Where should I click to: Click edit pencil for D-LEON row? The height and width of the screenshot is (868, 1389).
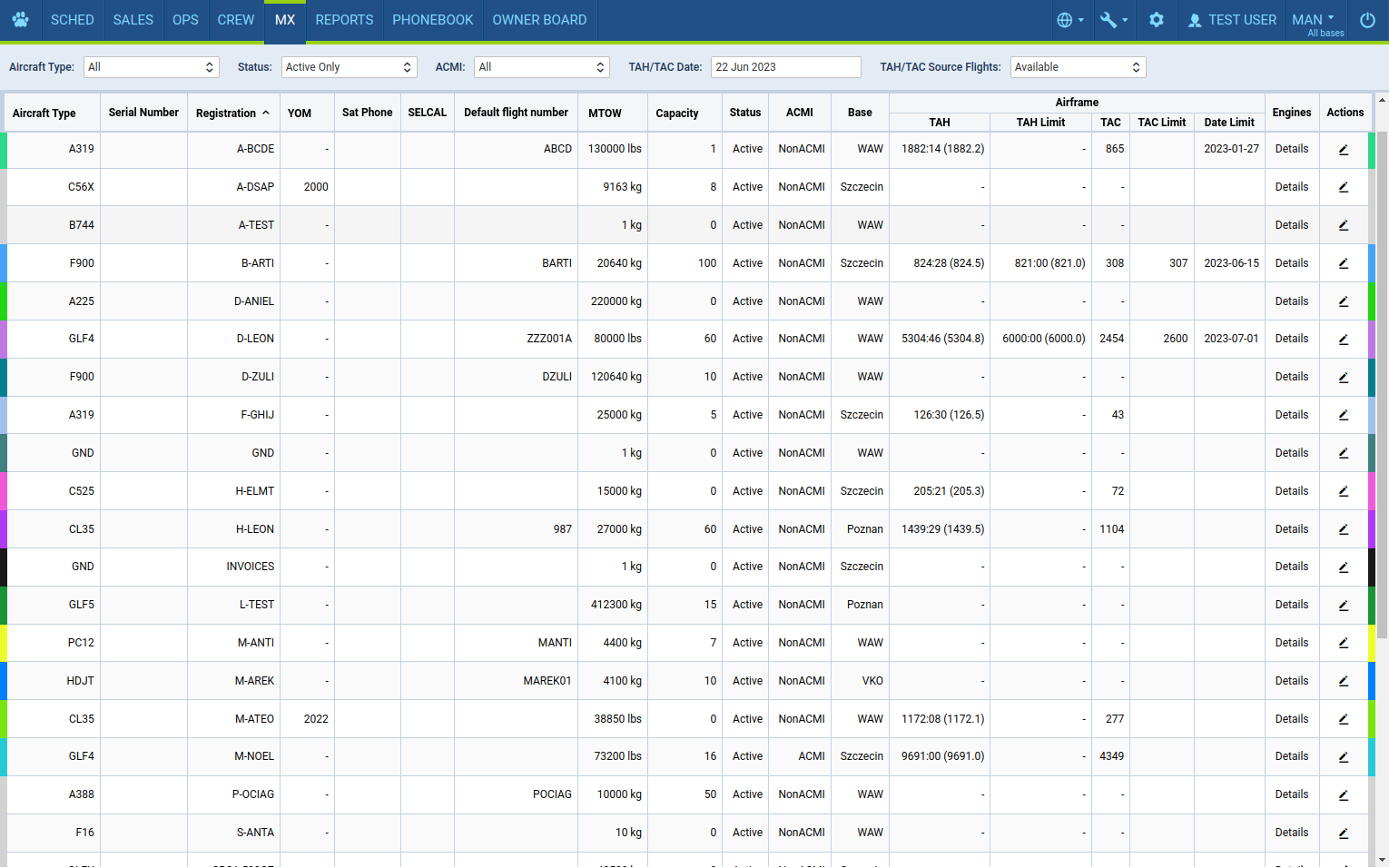[x=1344, y=340]
